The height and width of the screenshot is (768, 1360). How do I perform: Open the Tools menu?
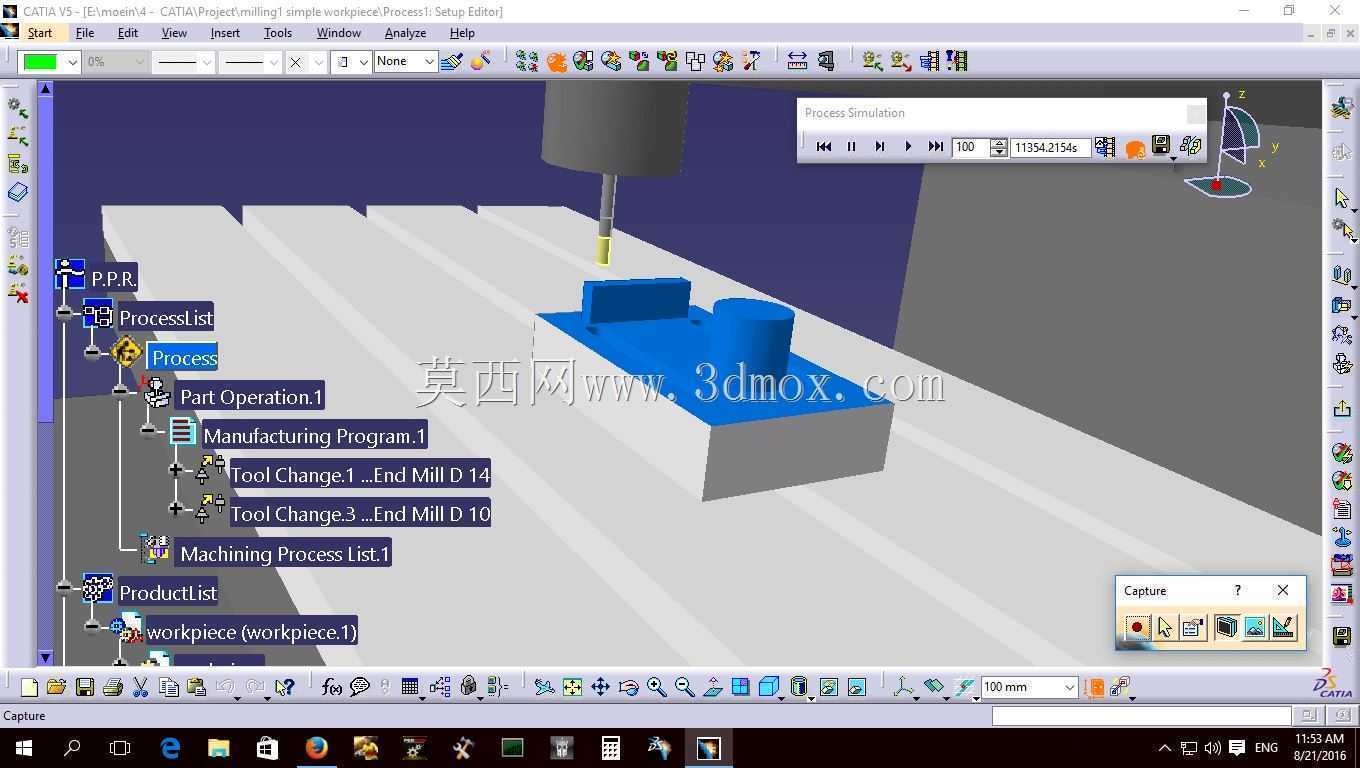(278, 33)
